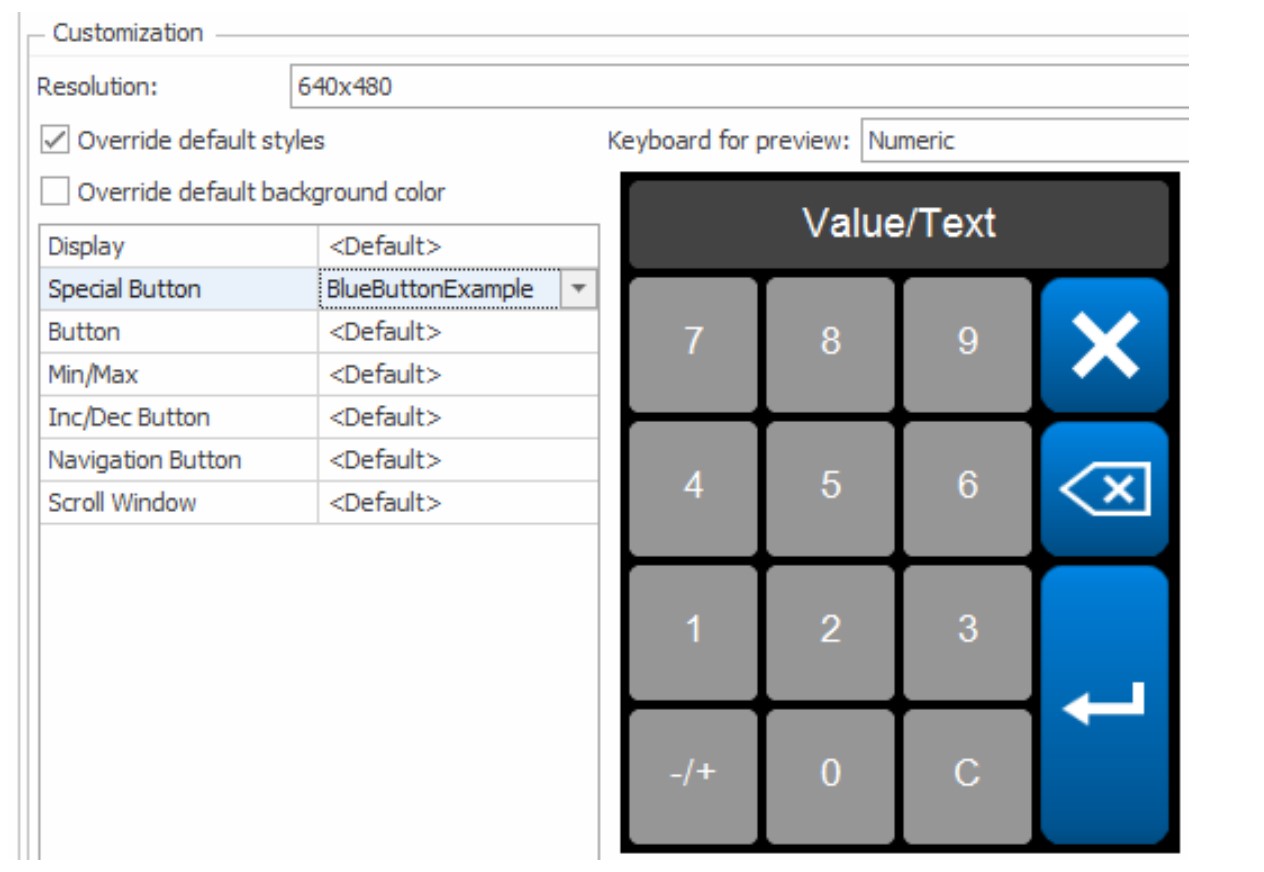Click the Keyboard for preview: label

click(x=728, y=141)
